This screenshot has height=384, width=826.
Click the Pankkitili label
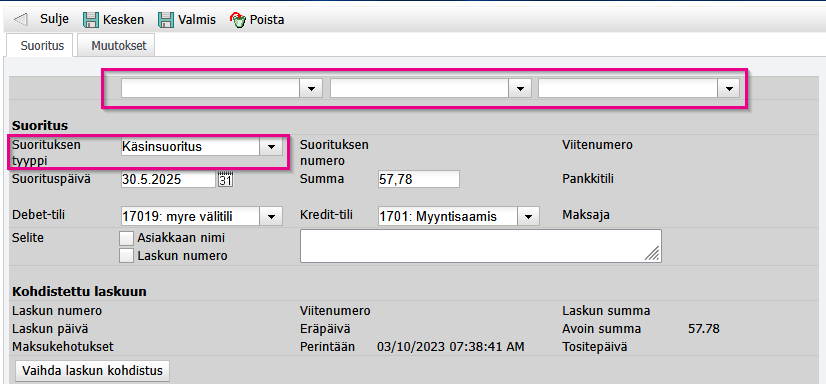[588, 179]
